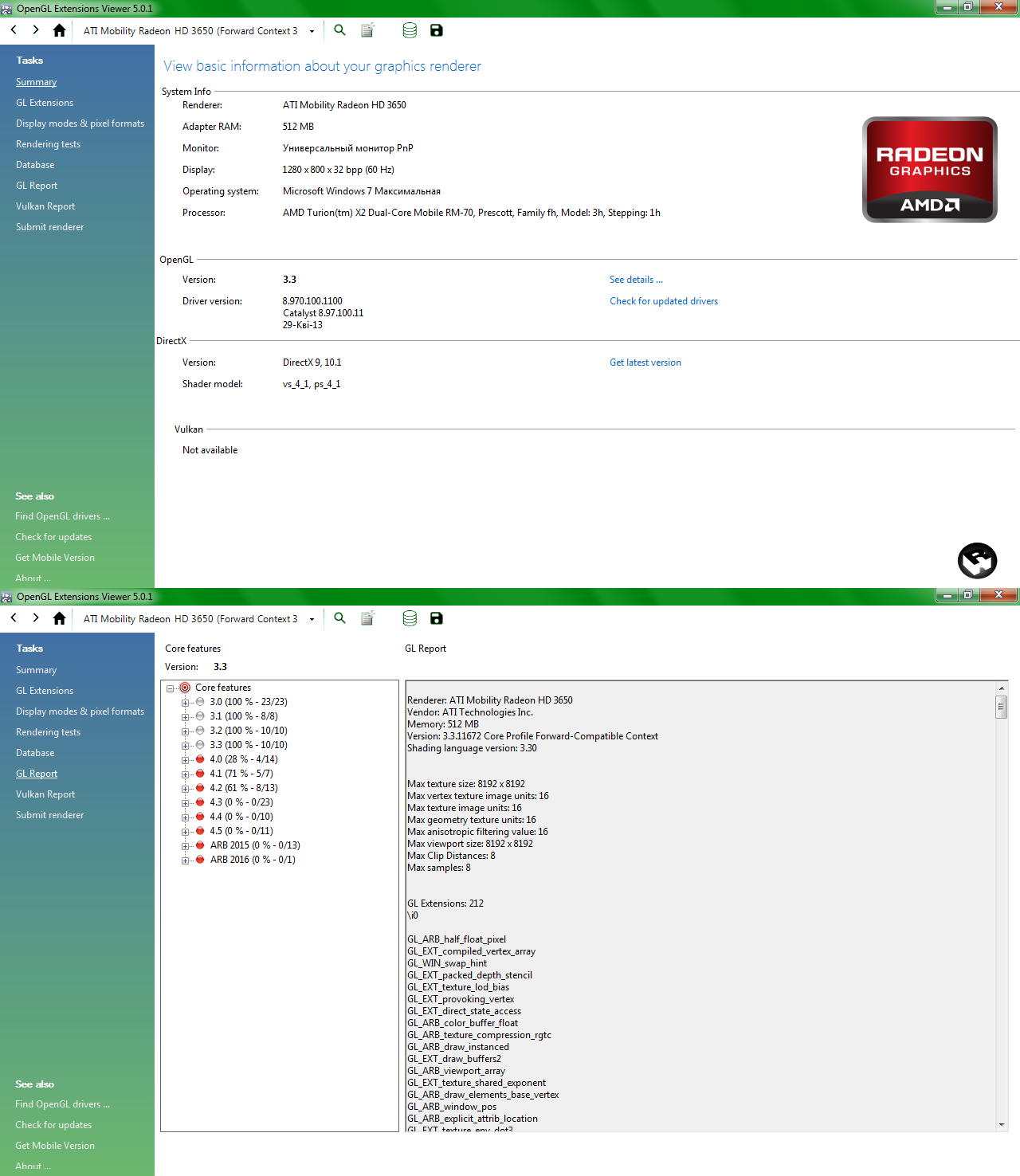Viewport: 1020px width, 1176px height.
Task: Click the search magnifier in the GL Report window toolbar
Action: pyautogui.click(x=340, y=618)
